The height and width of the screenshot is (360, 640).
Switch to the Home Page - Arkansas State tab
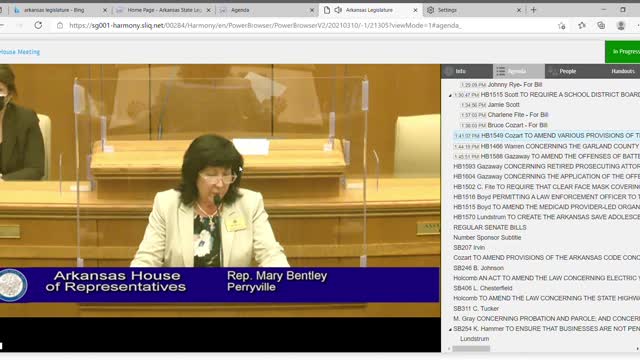[163, 10]
